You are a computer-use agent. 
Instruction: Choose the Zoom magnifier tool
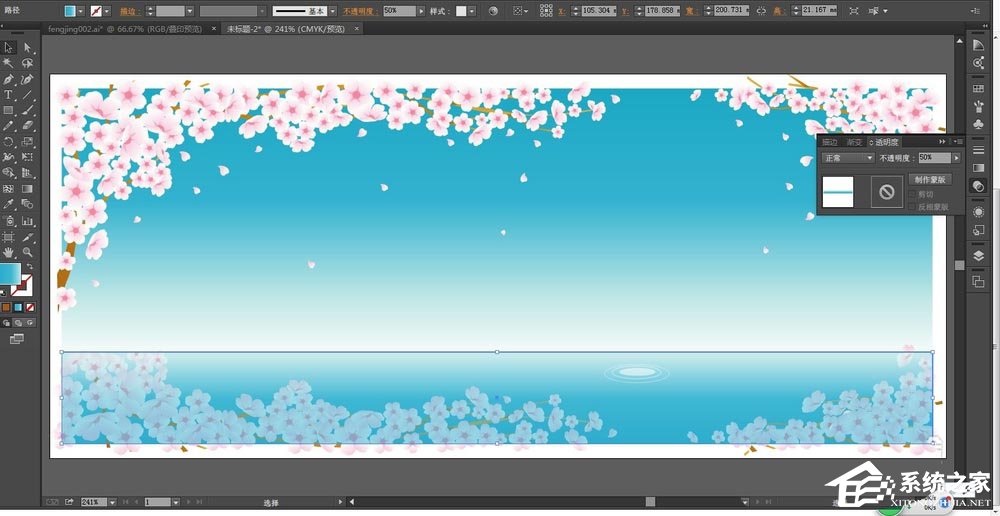coord(27,253)
